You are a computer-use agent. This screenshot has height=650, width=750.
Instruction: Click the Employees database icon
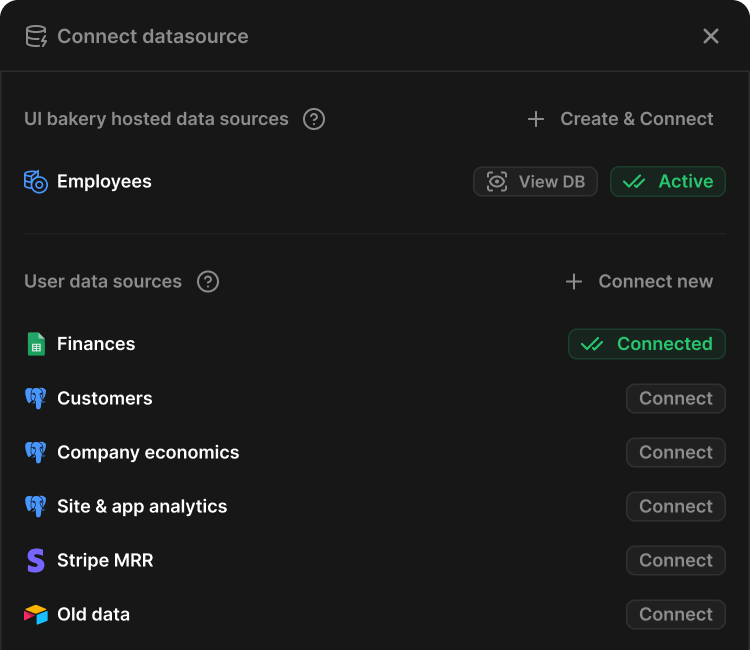36,182
